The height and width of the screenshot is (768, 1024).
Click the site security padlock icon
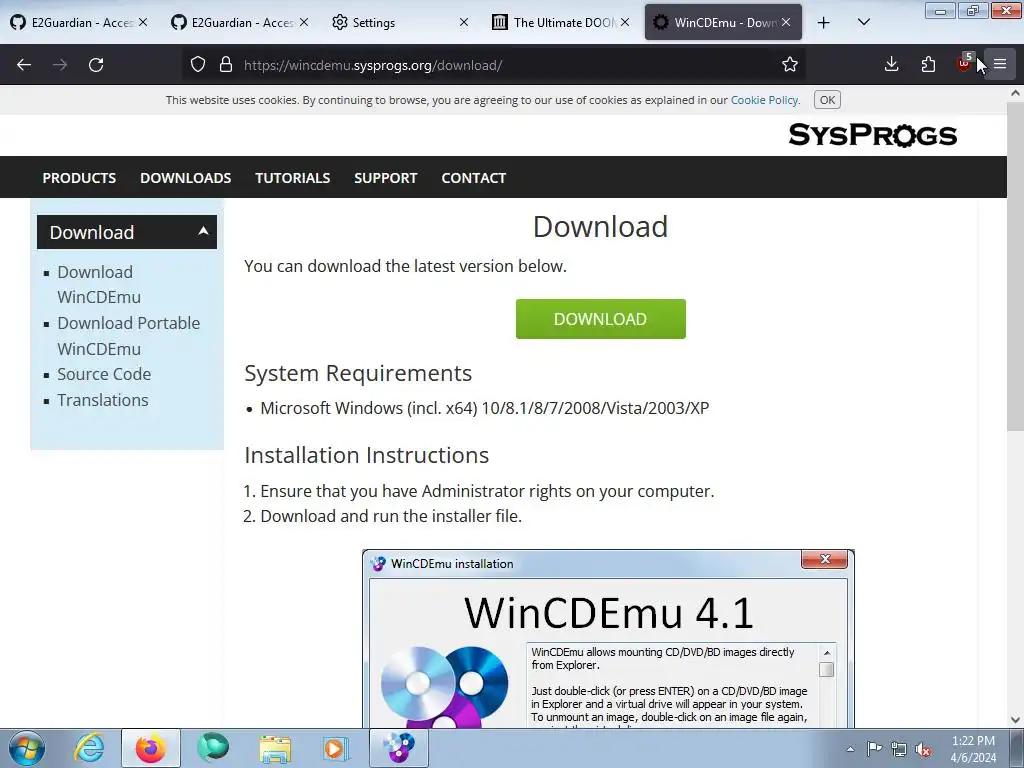click(226, 65)
